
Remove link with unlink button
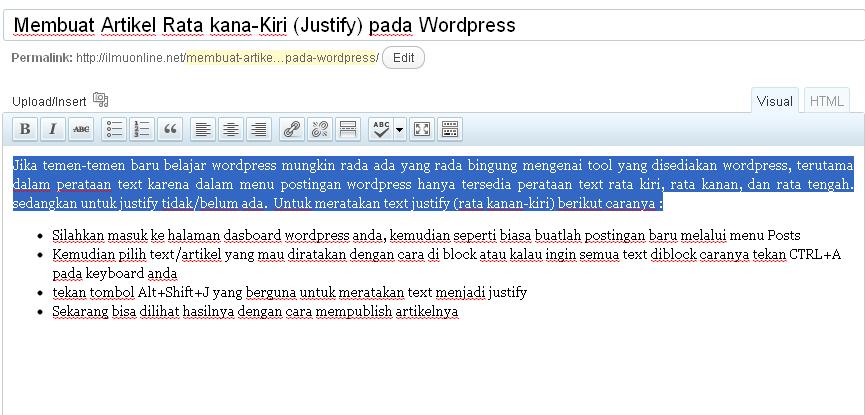click(x=320, y=129)
